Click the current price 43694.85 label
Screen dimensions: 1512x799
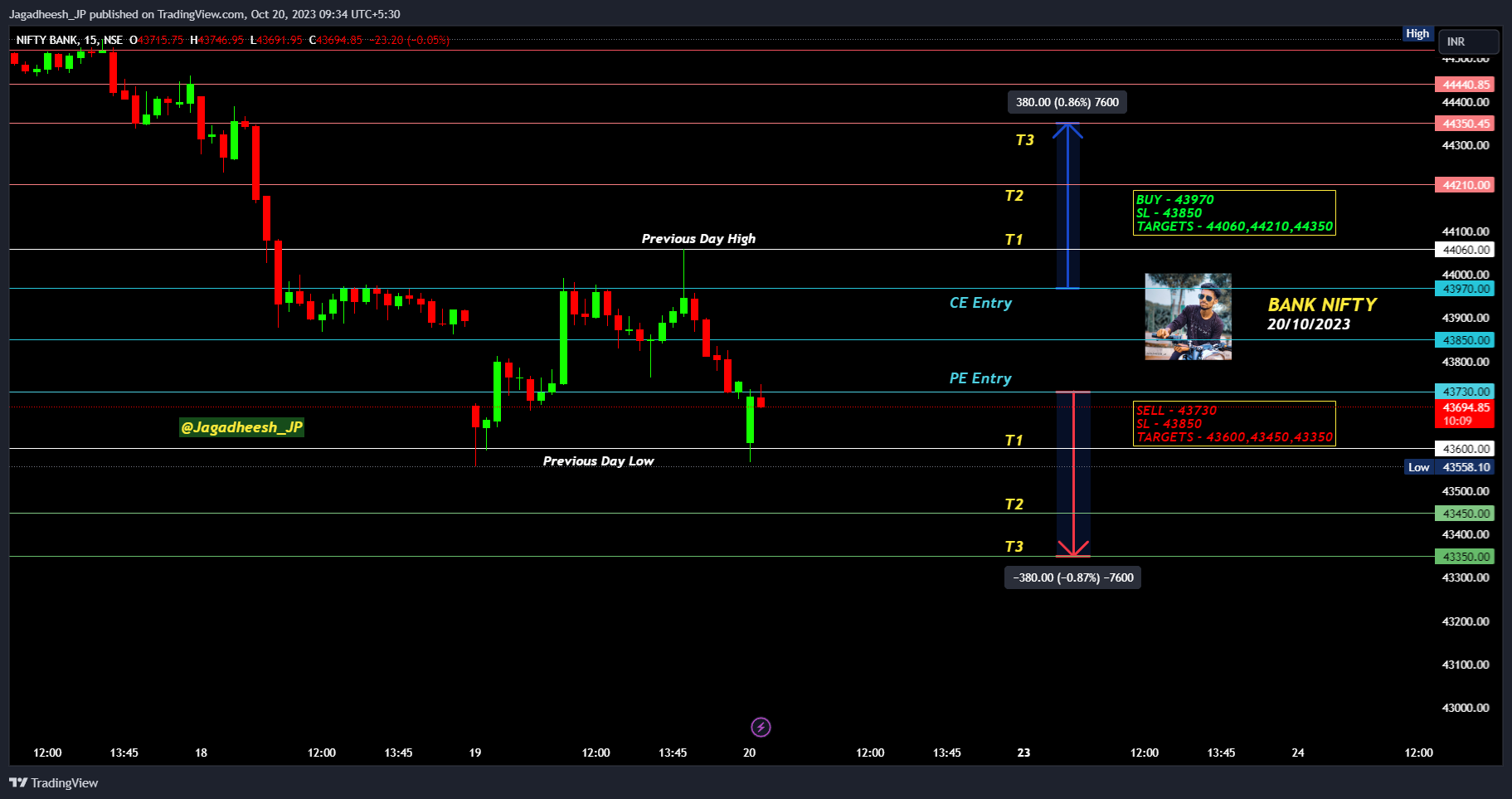1465,414
